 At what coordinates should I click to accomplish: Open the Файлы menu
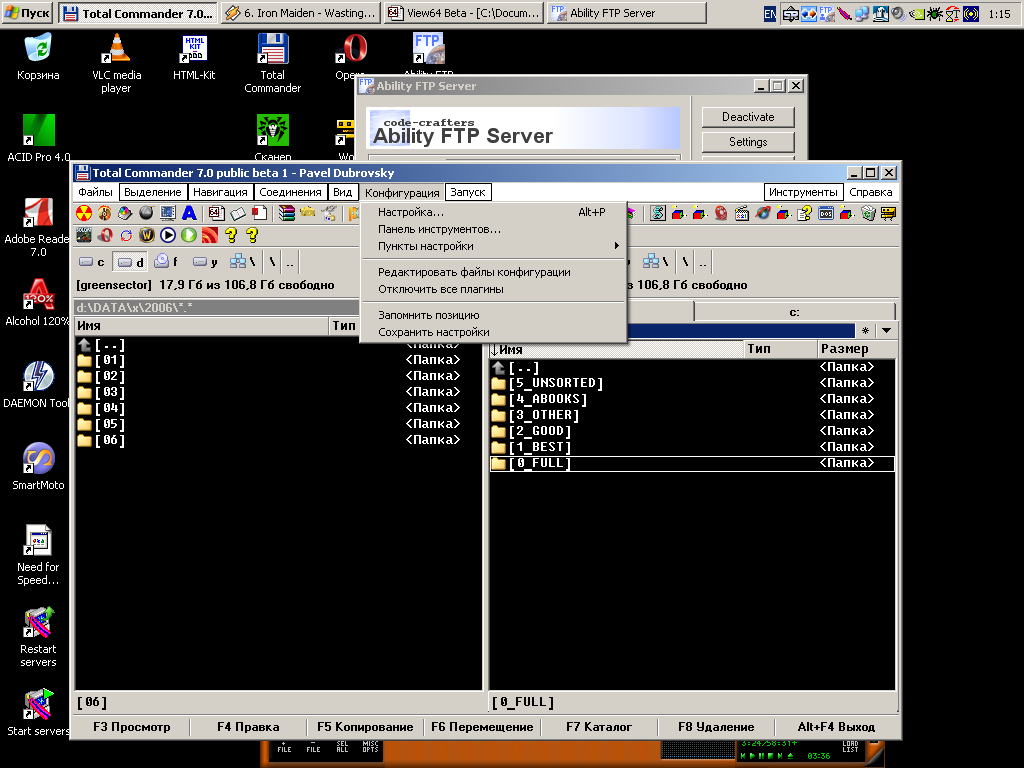point(95,192)
